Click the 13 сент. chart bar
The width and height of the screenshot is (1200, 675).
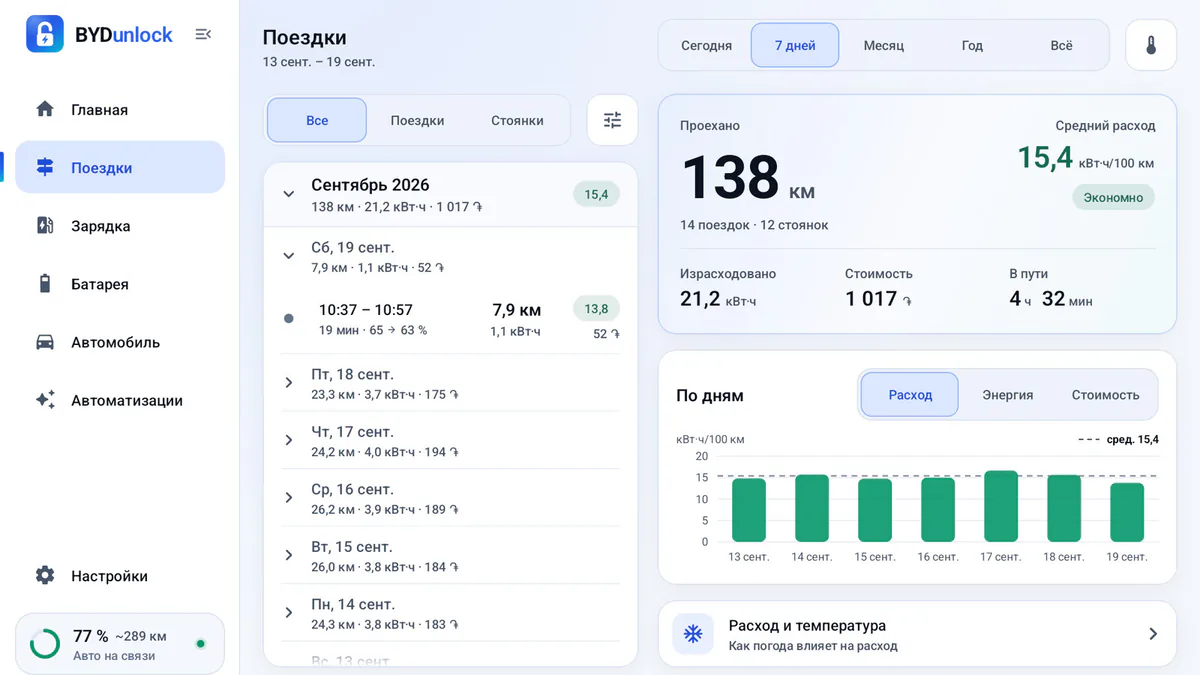[x=749, y=510]
